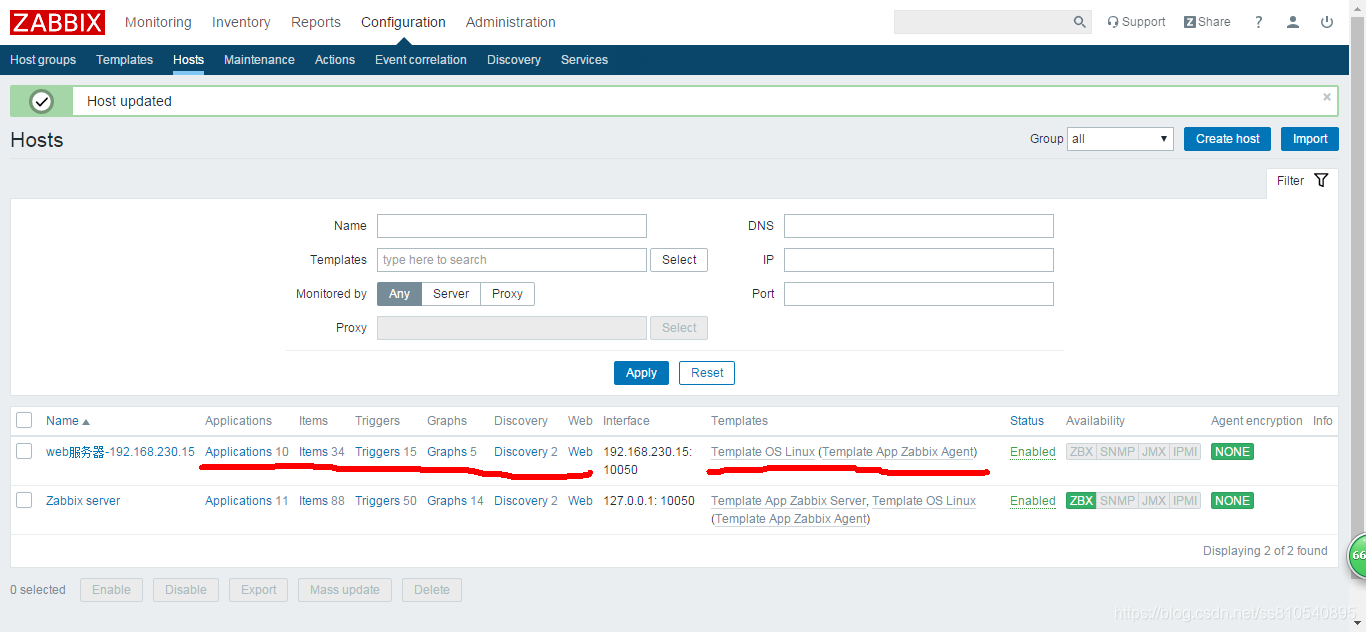Open the Inventory menu
1366x632 pixels.
pos(241,22)
